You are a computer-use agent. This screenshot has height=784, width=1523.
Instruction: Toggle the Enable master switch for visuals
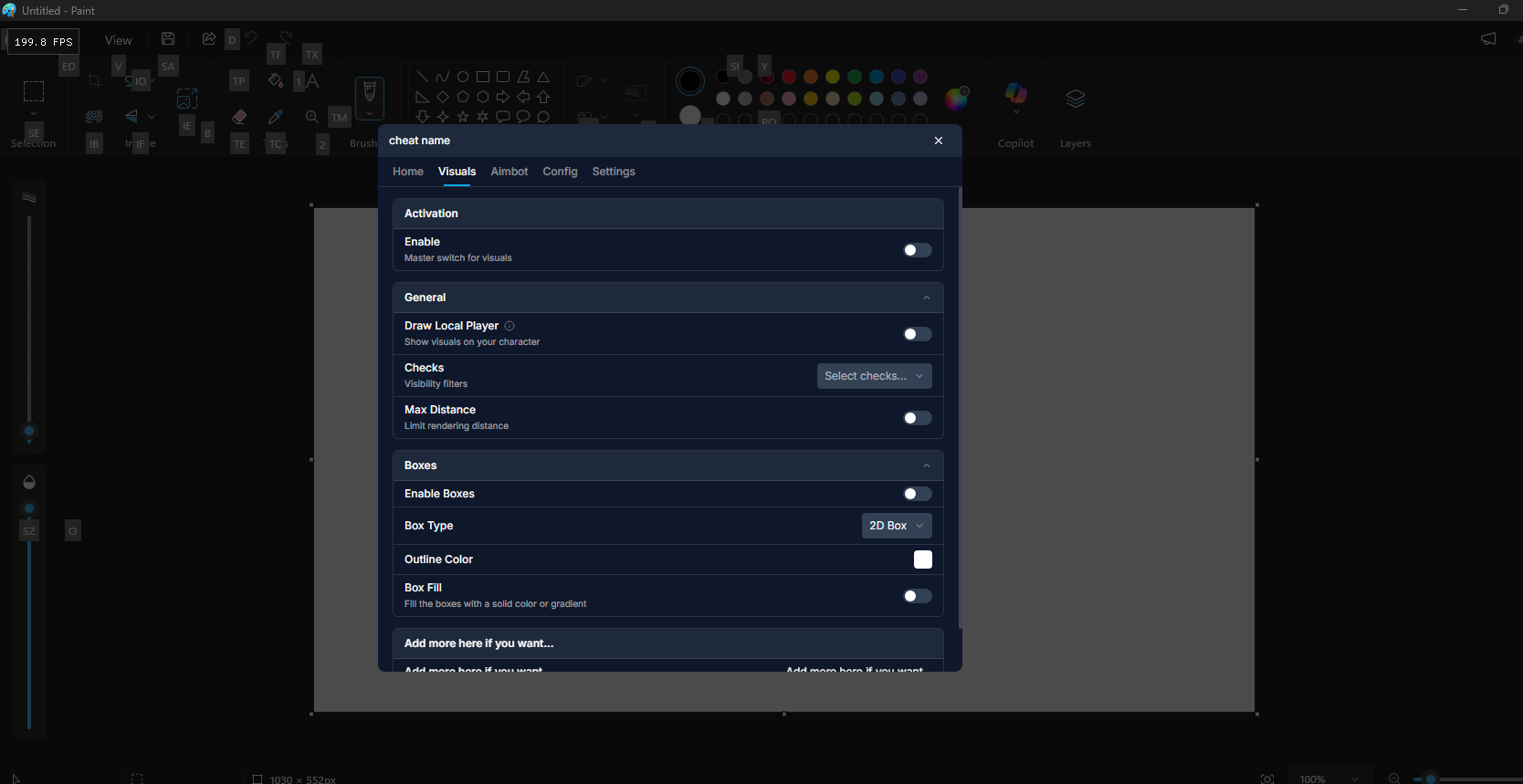[x=917, y=250]
